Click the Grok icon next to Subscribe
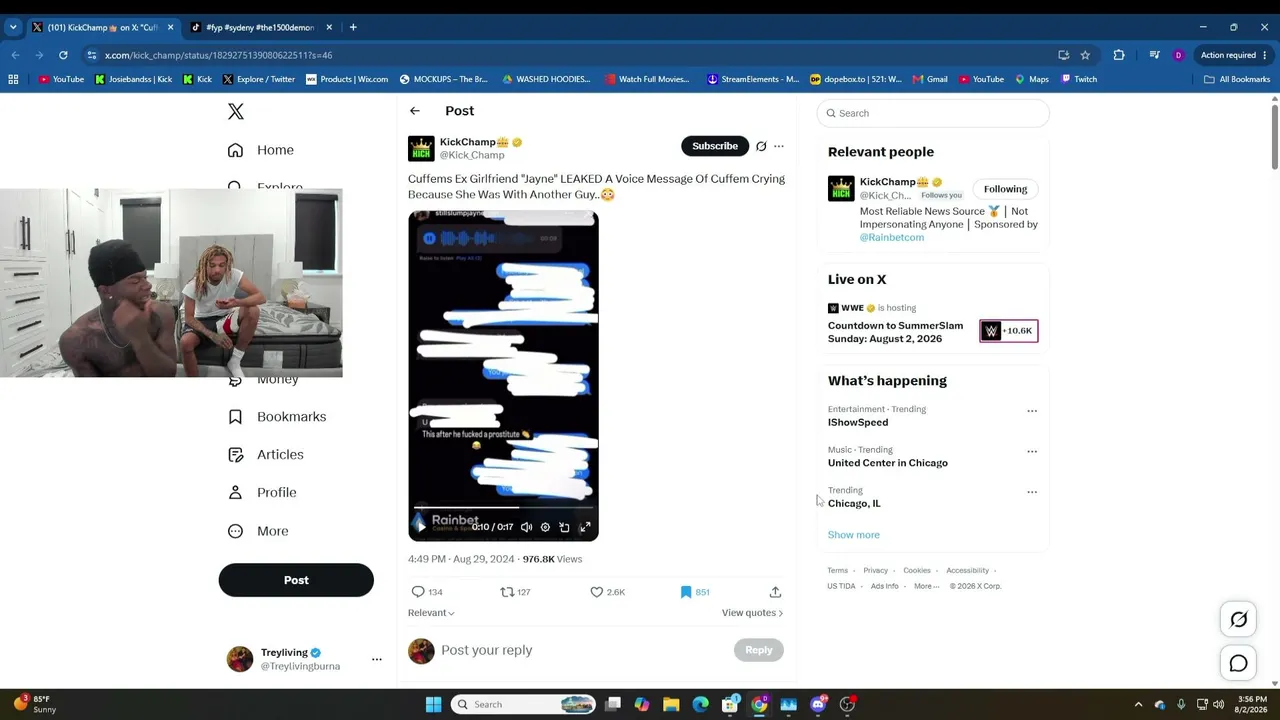Viewport: 1280px width, 720px height. [761, 146]
